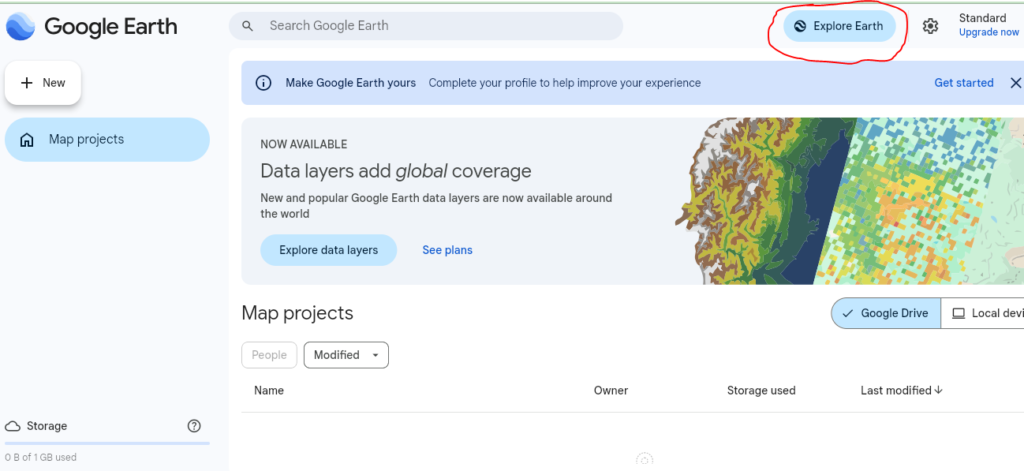Screen dimensions: 1024x471
Task: Click the Storage help question icon
Action: 194,426
